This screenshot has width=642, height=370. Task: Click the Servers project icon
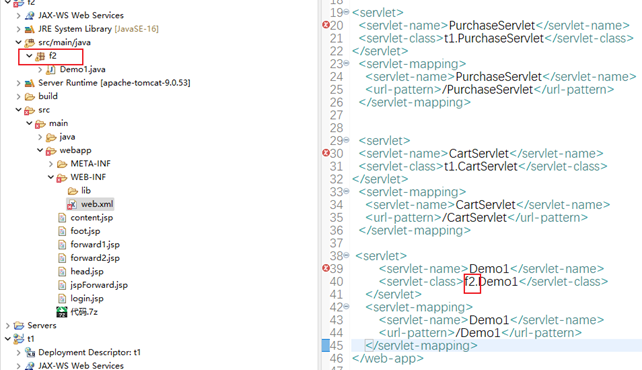pos(19,326)
